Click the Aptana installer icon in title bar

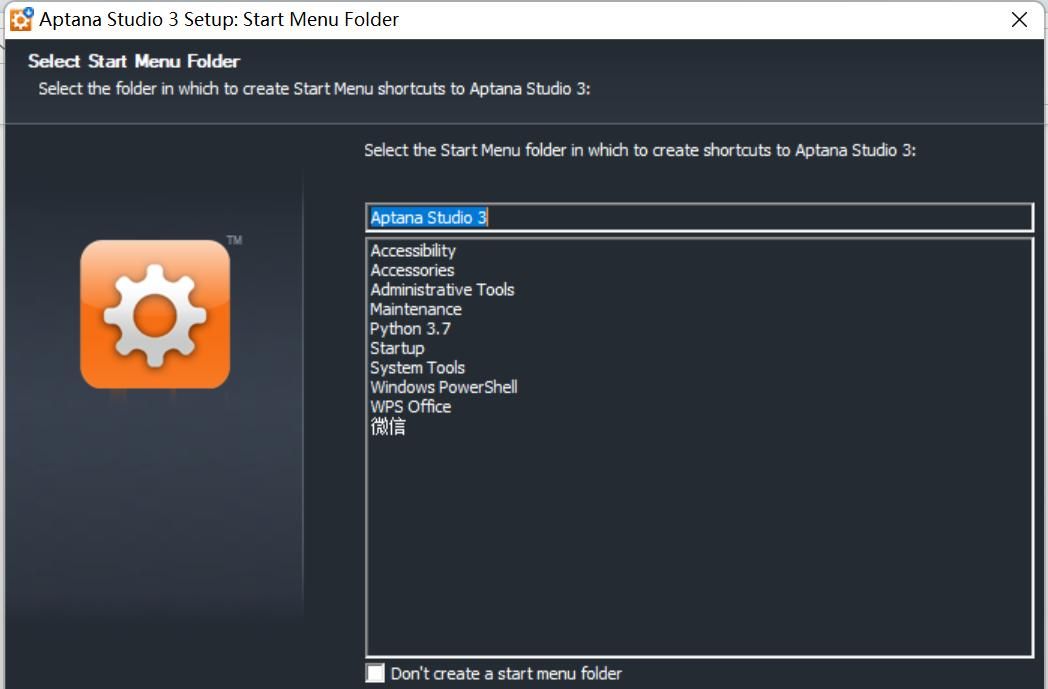[21, 19]
